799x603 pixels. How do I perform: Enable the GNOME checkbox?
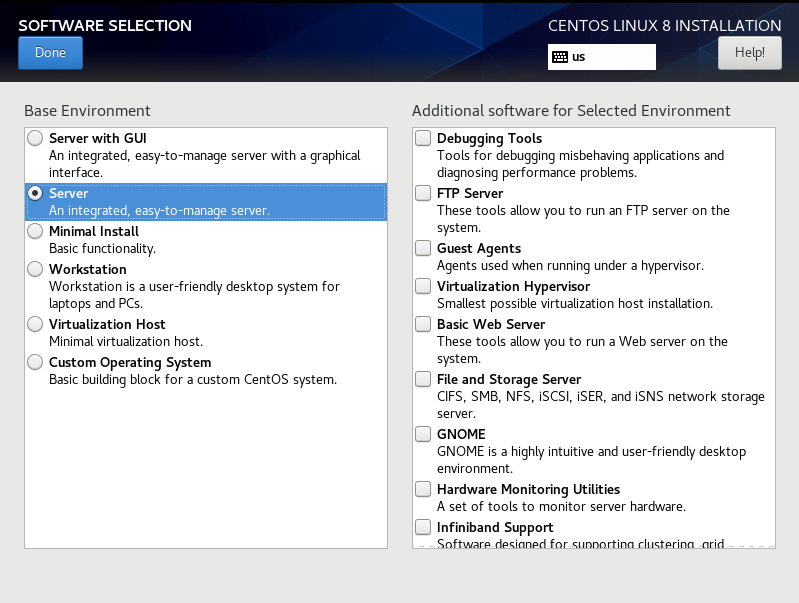(x=423, y=434)
